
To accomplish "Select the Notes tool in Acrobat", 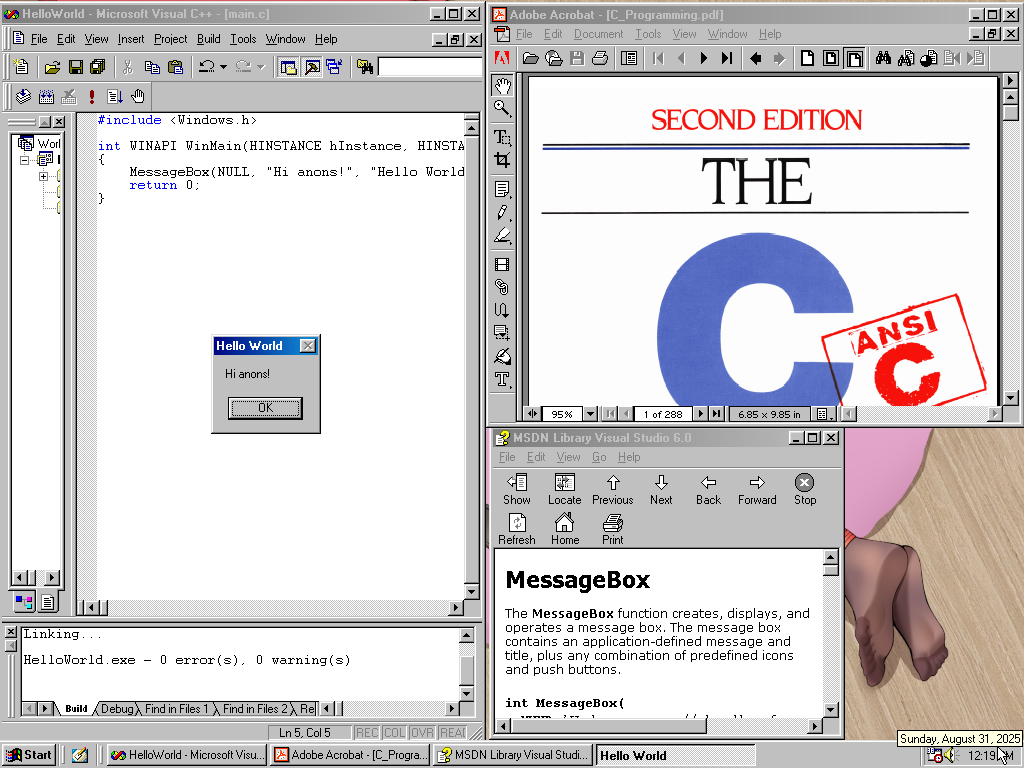I will click(x=502, y=190).
